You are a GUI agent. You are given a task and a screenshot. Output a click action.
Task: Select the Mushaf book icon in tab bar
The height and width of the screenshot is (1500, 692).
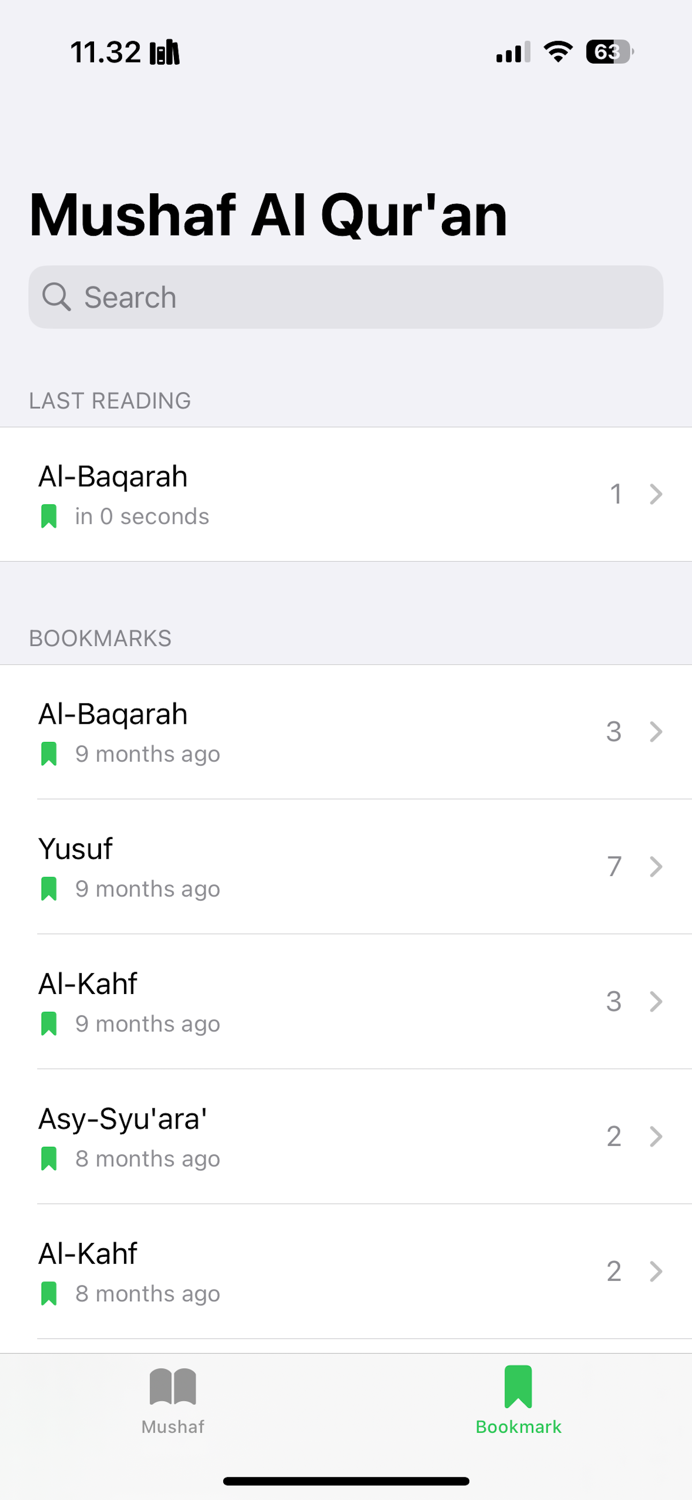click(x=172, y=1386)
